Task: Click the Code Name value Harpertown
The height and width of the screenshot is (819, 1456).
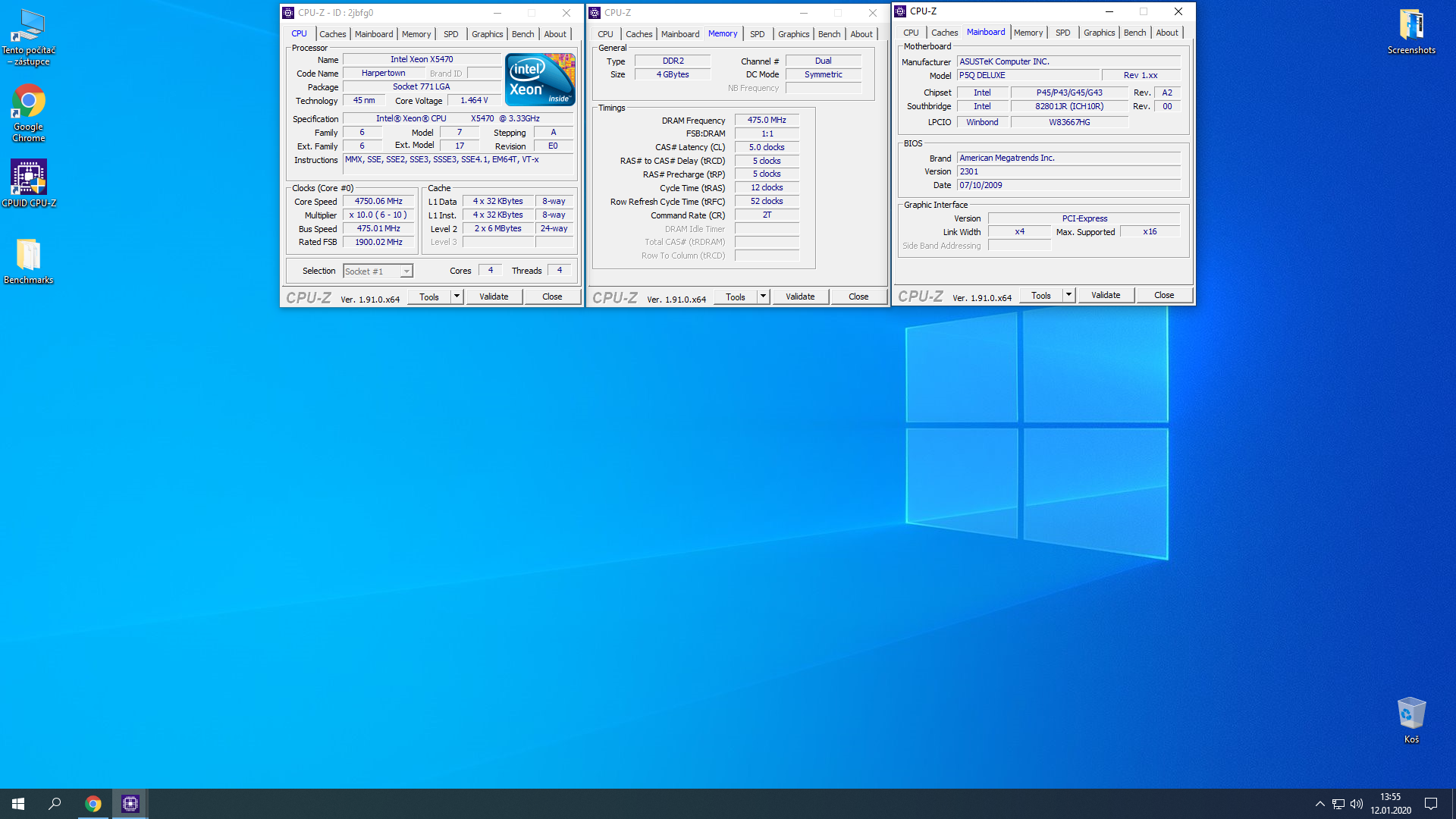Action: click(x=383, y=74)
